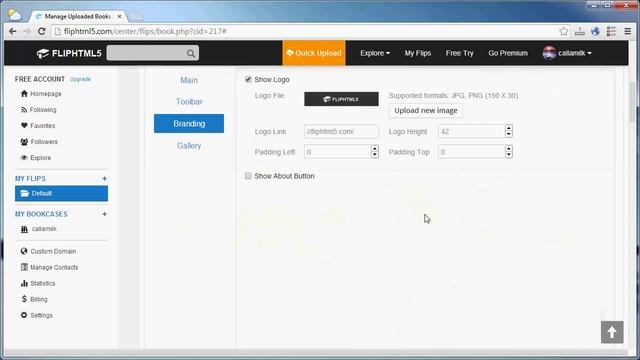The image size is (640, 360).
Task: Click the logo file preview thumbnail
Action: coord(341,99)
